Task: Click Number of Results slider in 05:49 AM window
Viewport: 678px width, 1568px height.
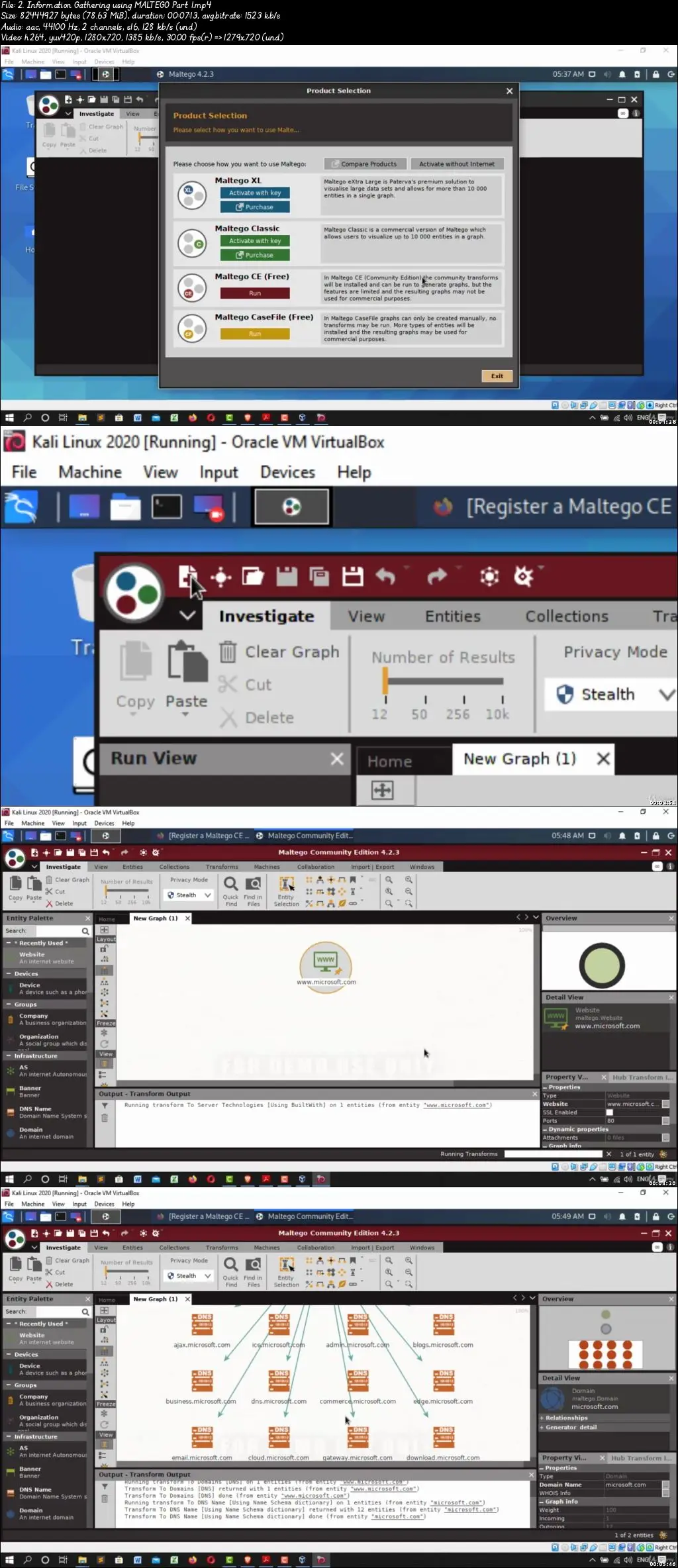Action: tap(126, 1272)
